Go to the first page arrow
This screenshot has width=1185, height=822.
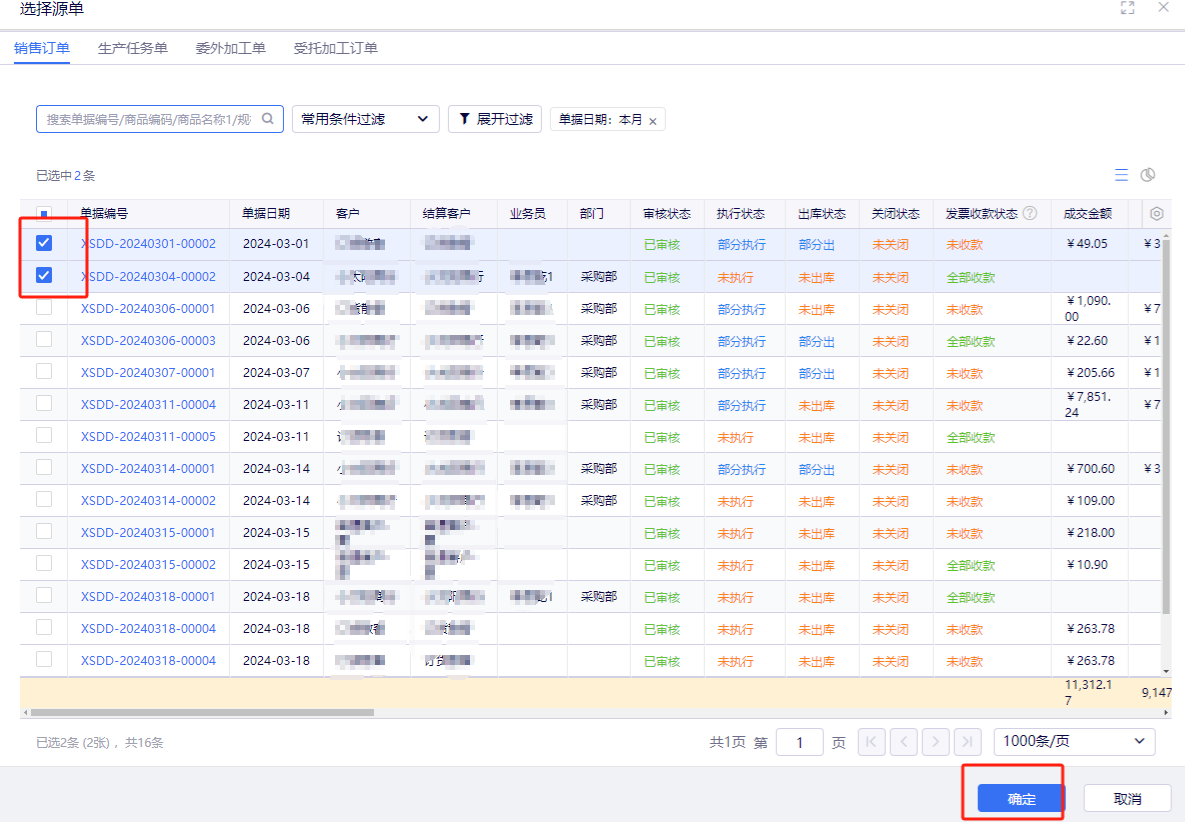(x=871, y=742)
